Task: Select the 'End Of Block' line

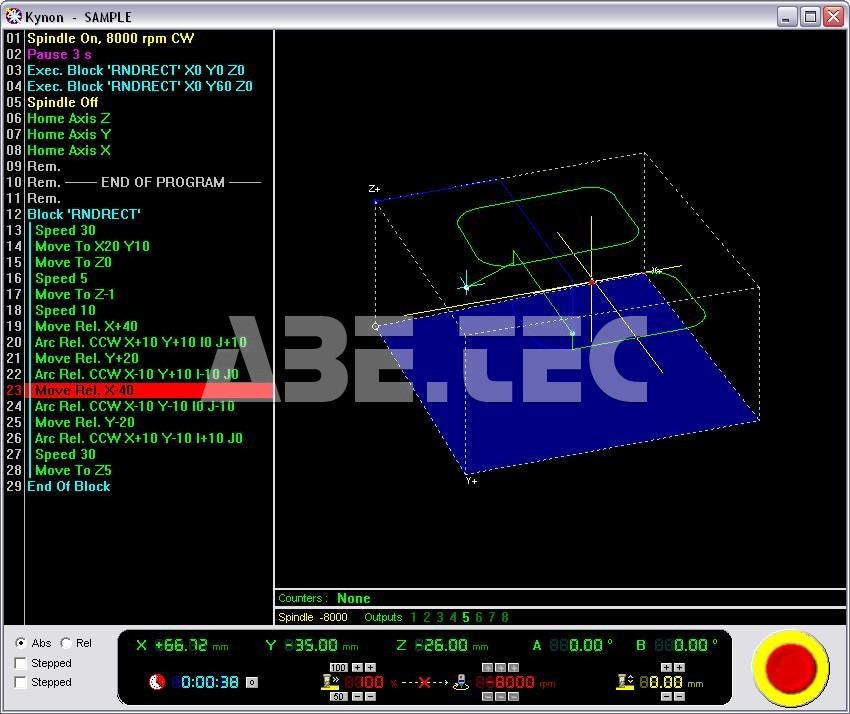Action: tap(69, 486)
